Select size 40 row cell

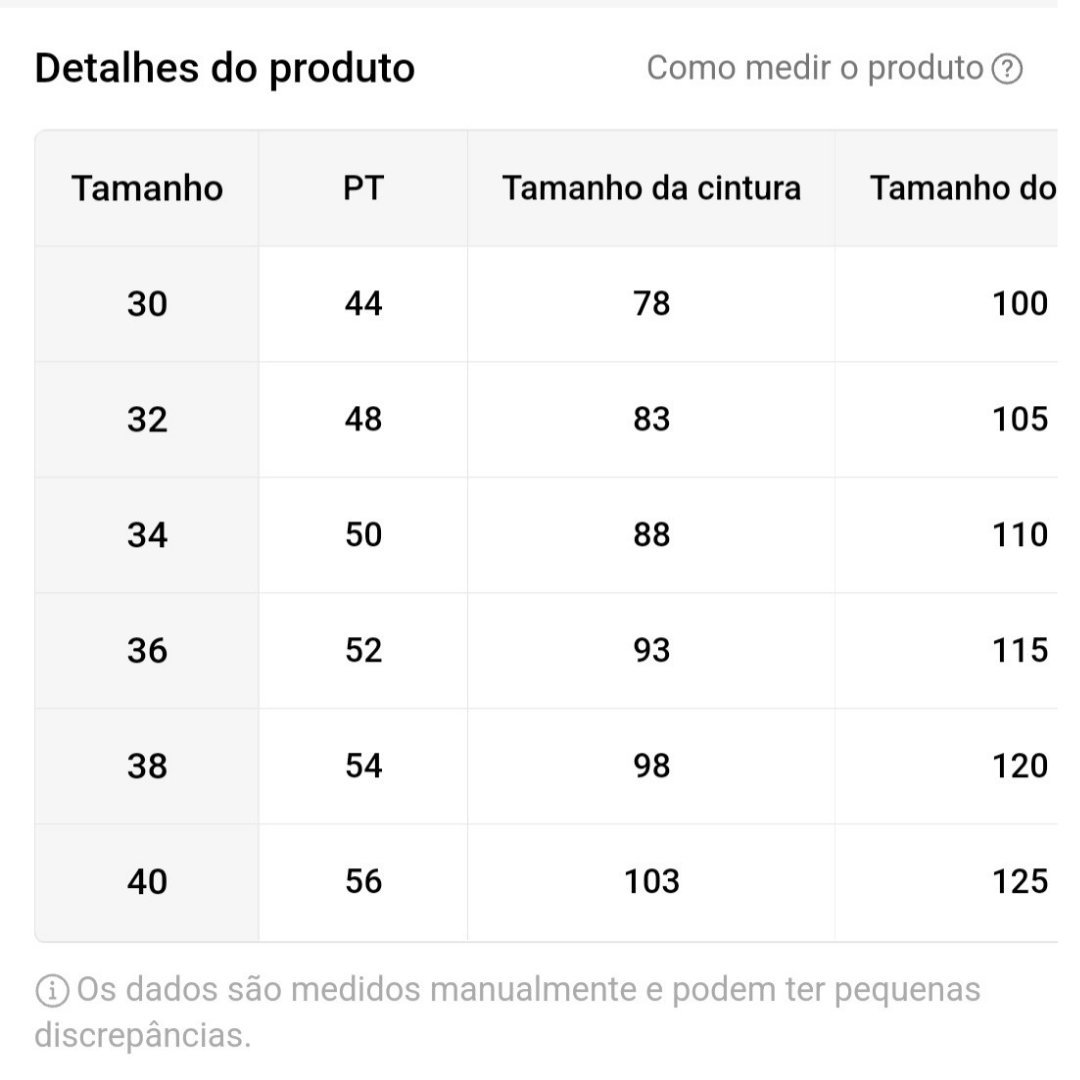[147, 882]
